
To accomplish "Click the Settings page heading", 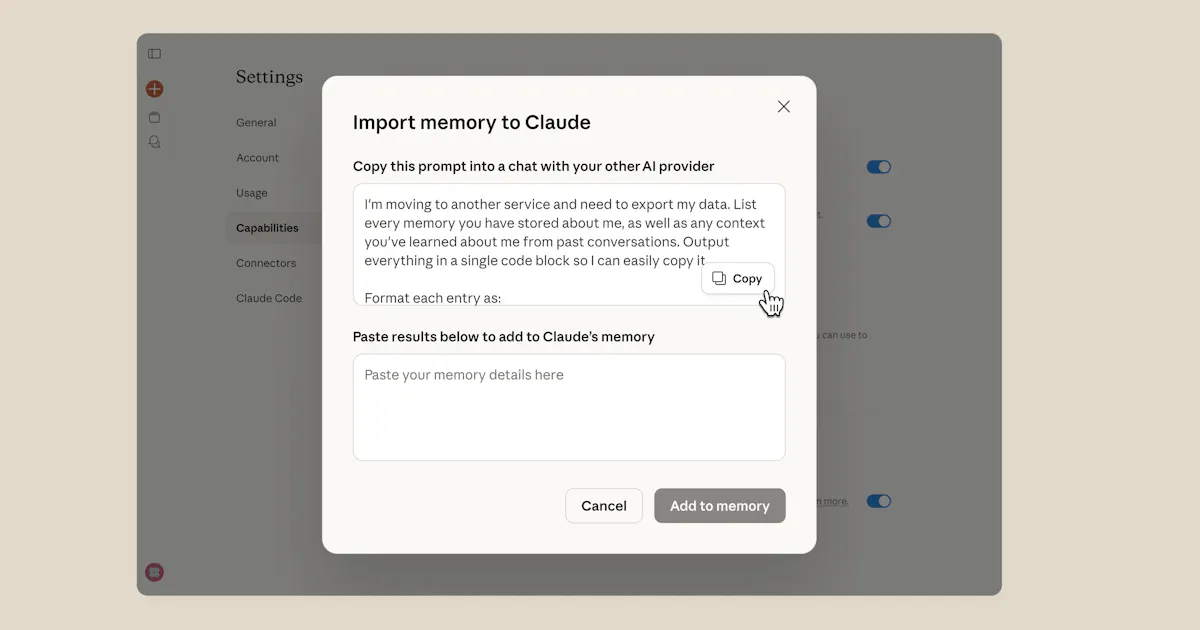I will tap(269, 77).
